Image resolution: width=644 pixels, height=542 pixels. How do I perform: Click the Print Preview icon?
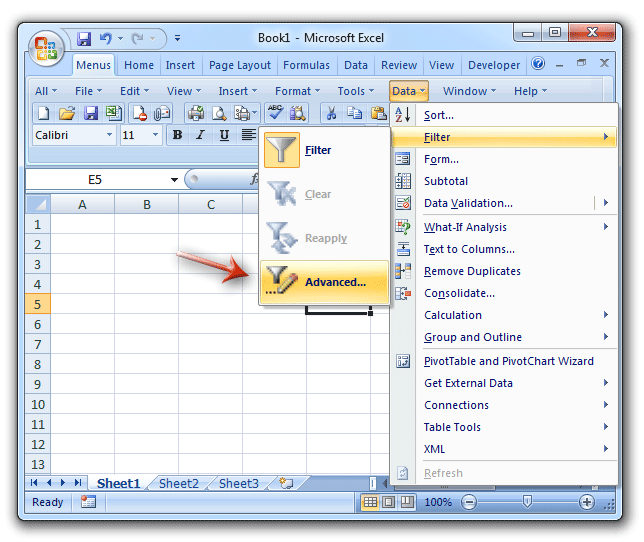click(x=219, y=113)
